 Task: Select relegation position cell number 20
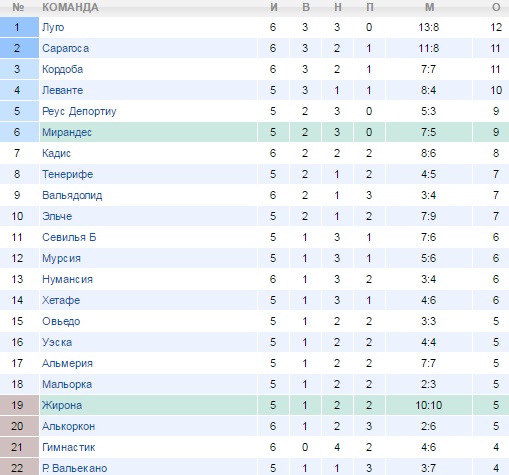(x=19, y=426)
